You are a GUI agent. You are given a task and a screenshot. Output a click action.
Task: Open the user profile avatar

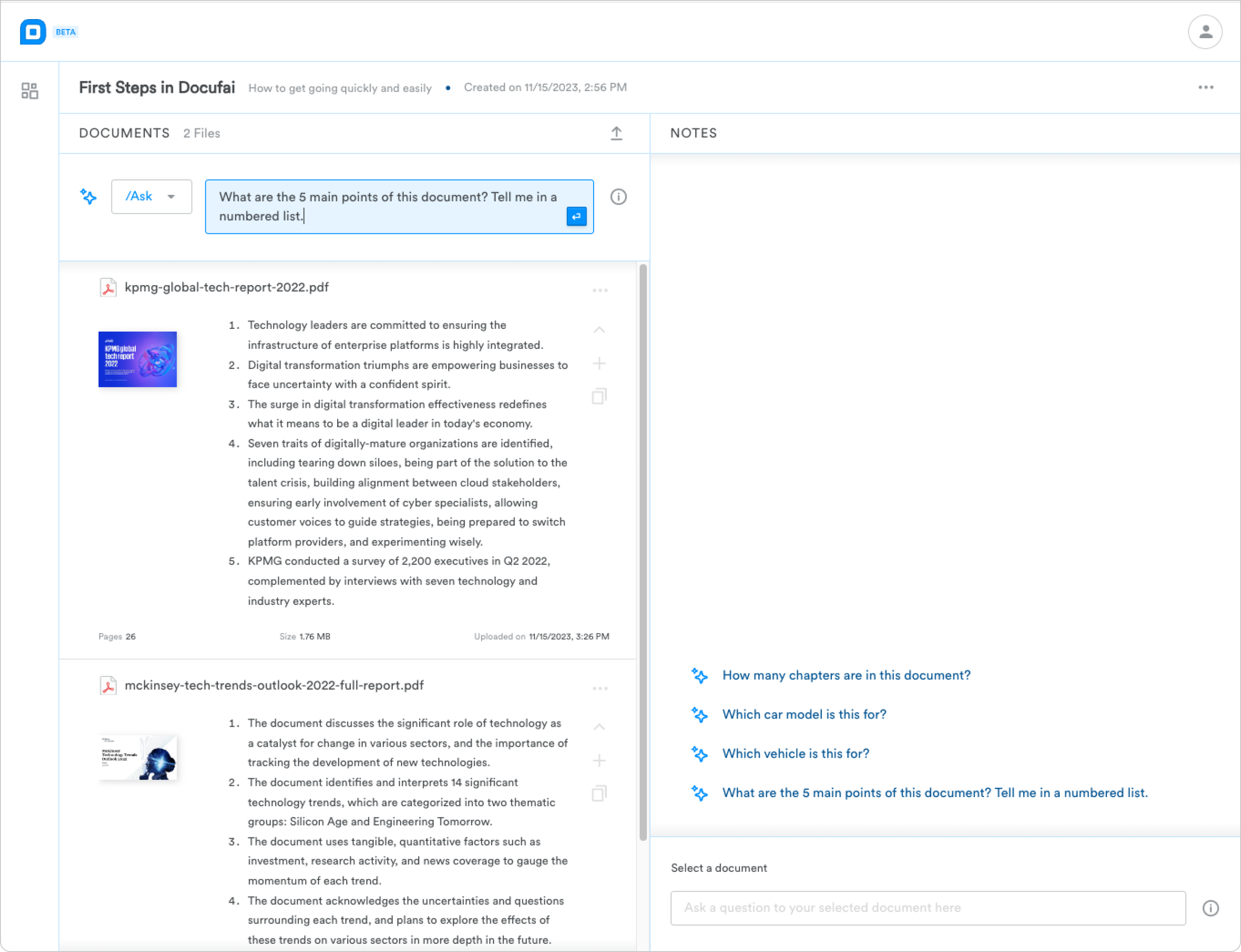point(1205,32)
